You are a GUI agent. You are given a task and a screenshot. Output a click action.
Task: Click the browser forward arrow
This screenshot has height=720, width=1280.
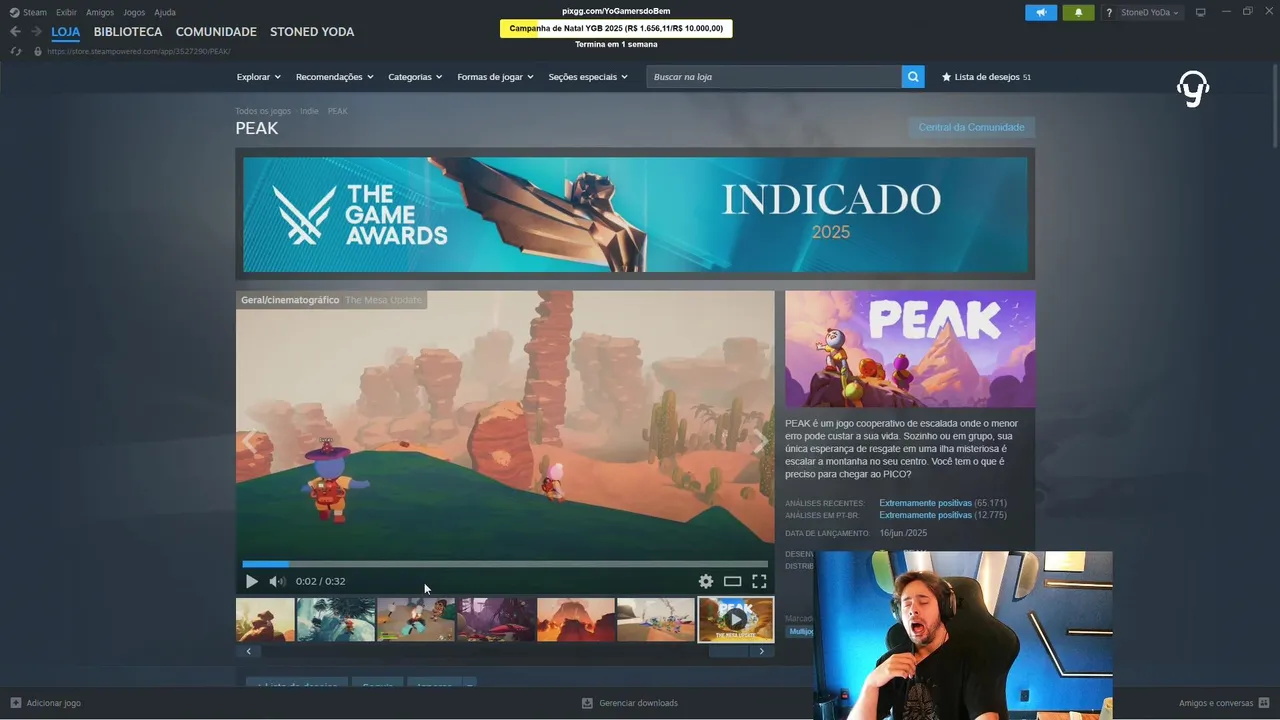coord(36,32)
